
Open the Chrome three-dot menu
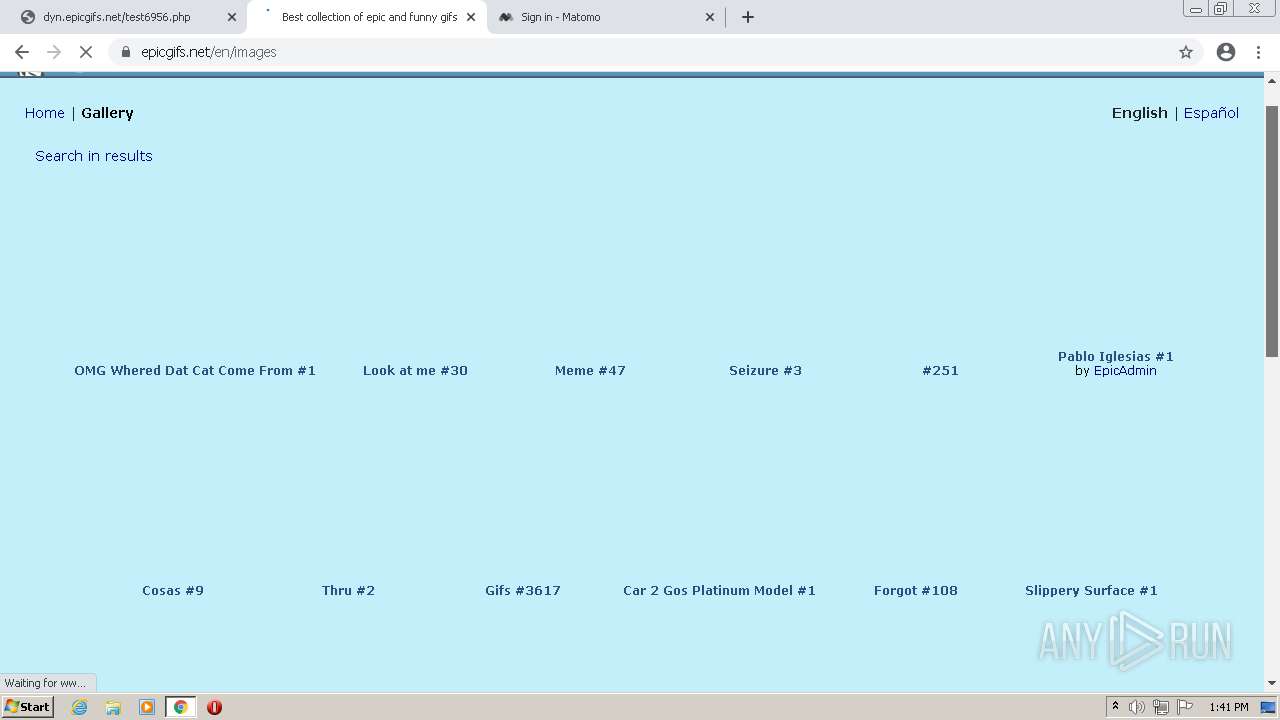tap(1259, 52)
